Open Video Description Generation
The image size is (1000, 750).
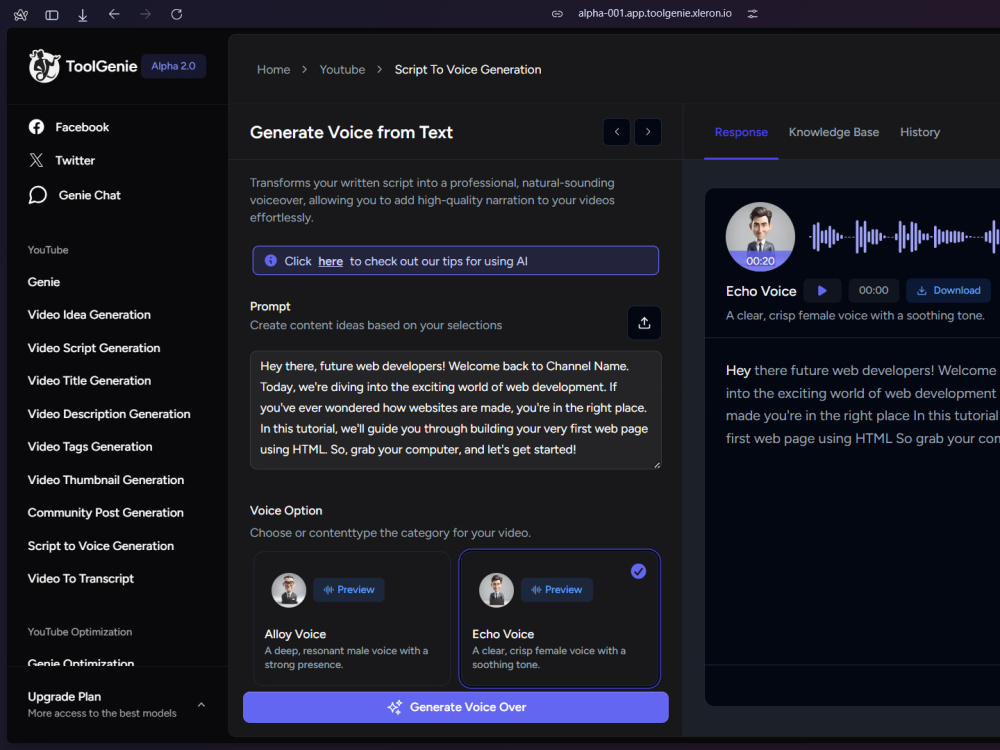pyautogui.click(x=109, y=414)
